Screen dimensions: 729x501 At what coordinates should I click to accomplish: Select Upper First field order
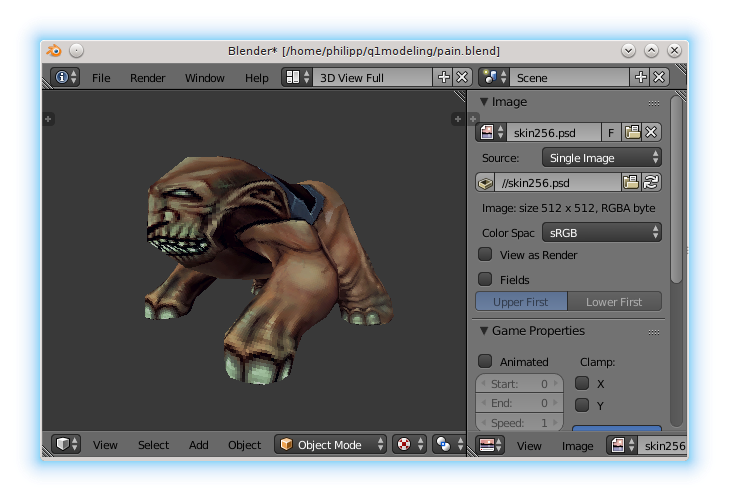[521, 302]
